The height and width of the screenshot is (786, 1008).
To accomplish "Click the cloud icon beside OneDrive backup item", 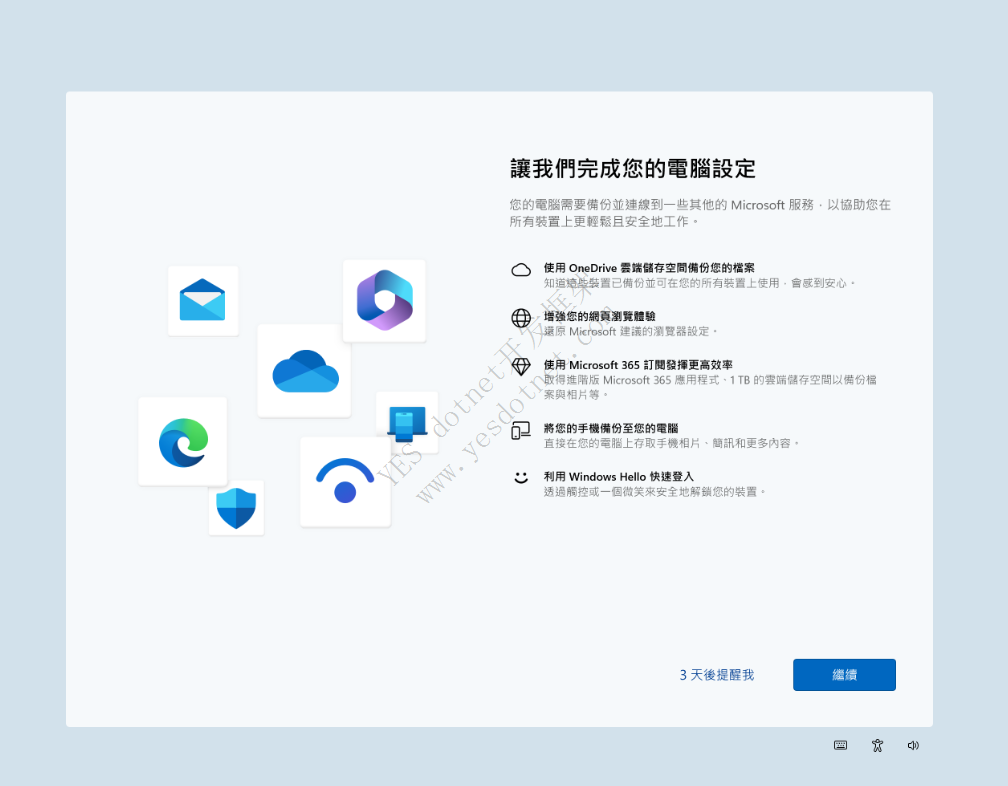I will pos(520,269).
